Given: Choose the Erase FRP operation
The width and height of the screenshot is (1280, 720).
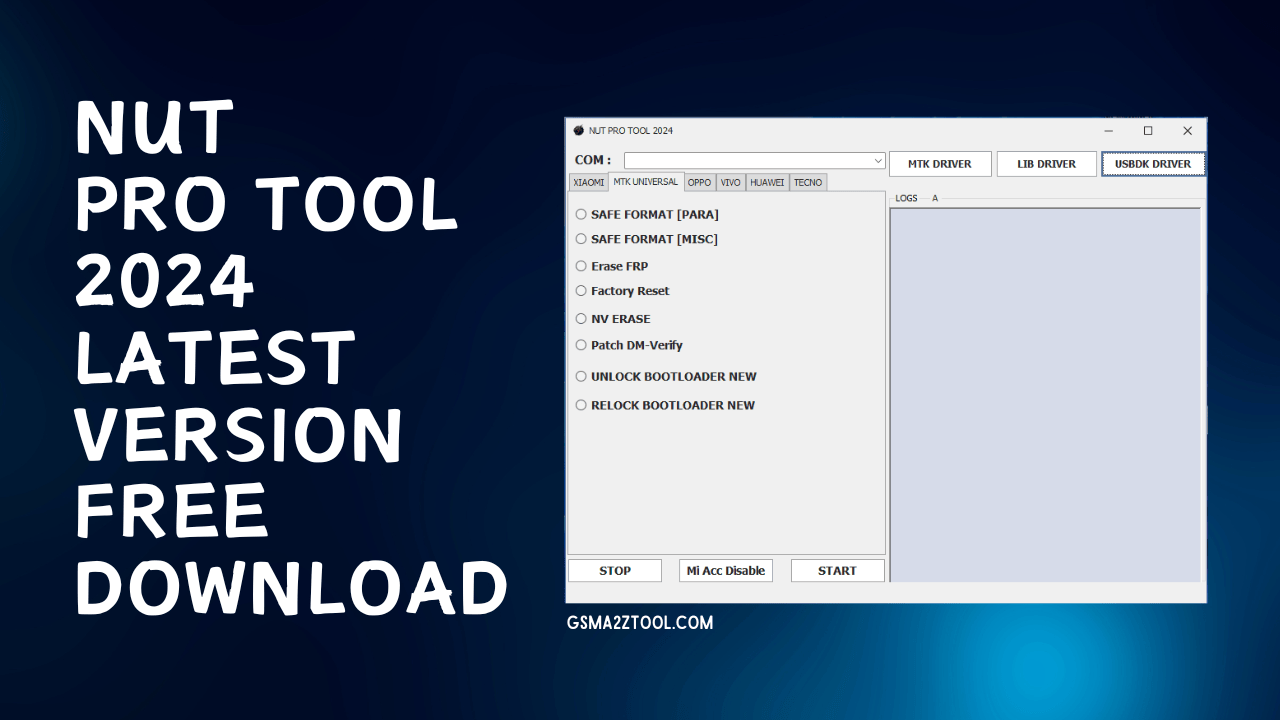Looking at the screenshot, I should click(581, 266).
